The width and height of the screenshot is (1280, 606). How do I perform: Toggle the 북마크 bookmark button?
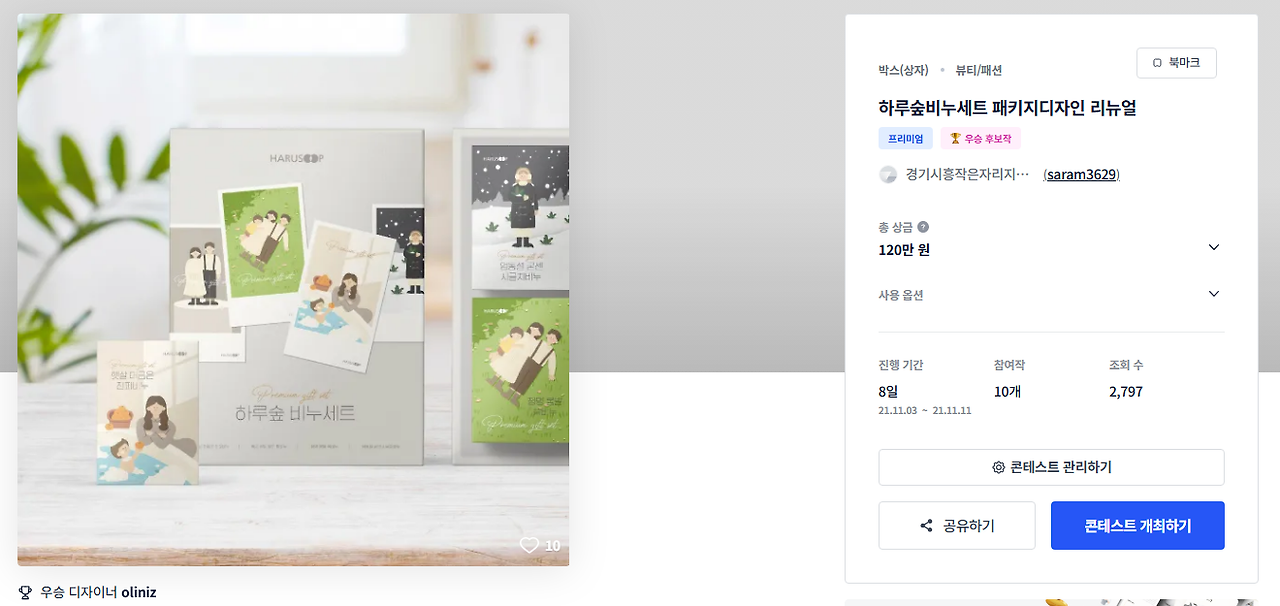click(1176, 63)
